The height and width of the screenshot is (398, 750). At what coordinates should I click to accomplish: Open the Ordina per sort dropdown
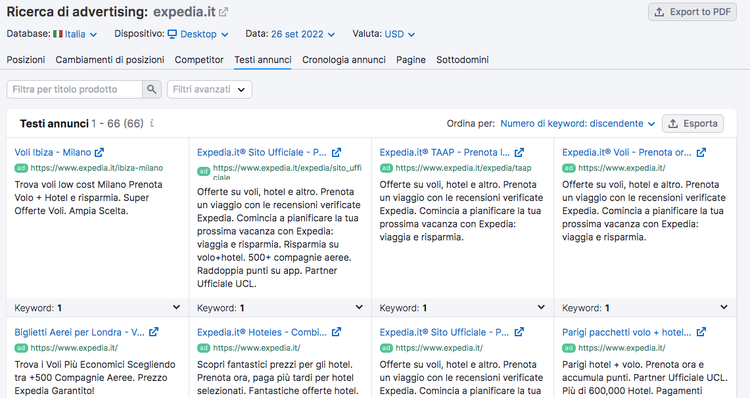point(577,123)
